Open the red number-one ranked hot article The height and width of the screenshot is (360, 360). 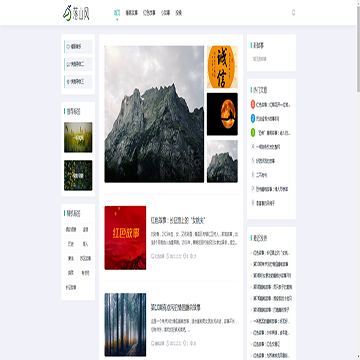click(x=273, y=105)
